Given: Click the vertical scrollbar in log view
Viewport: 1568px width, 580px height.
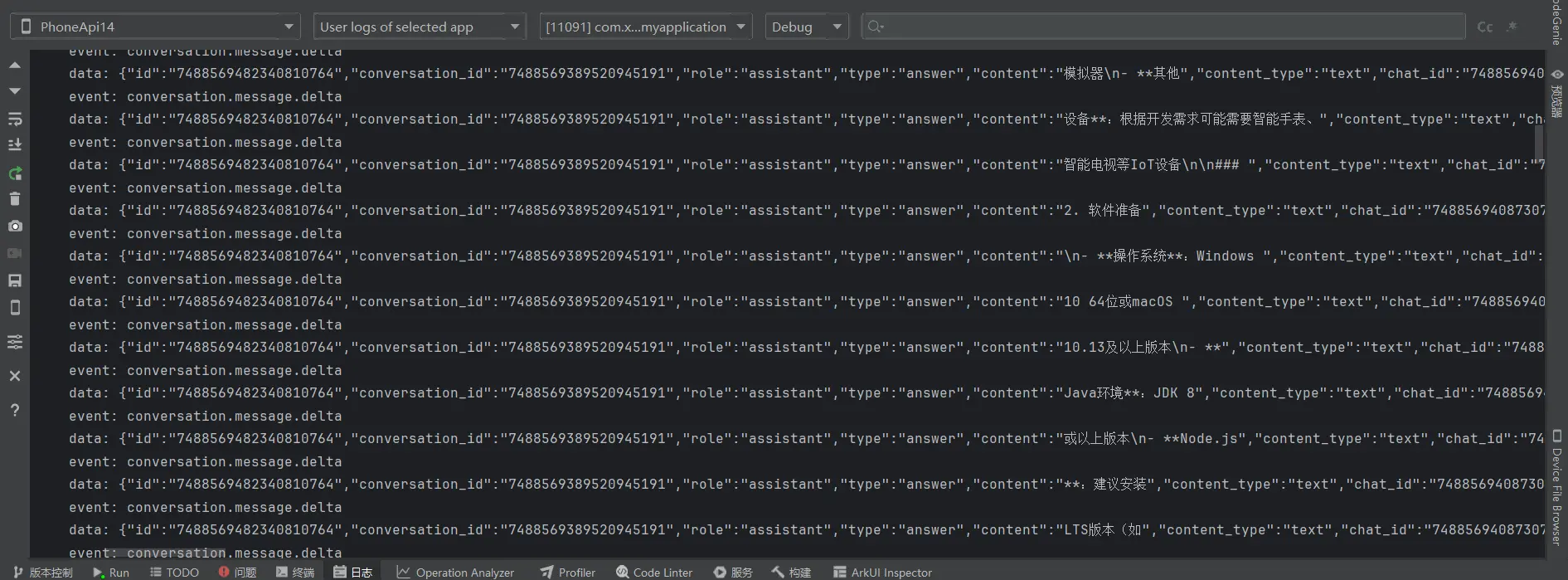Looking at the screenshot, I should coord(1539,141).
